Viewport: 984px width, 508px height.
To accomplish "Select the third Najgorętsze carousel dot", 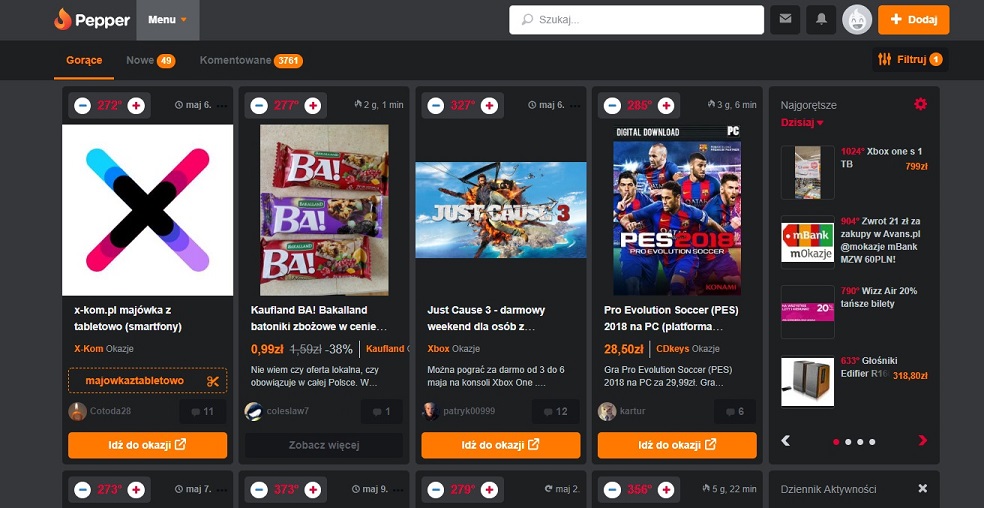I will [x=860, y=441].
